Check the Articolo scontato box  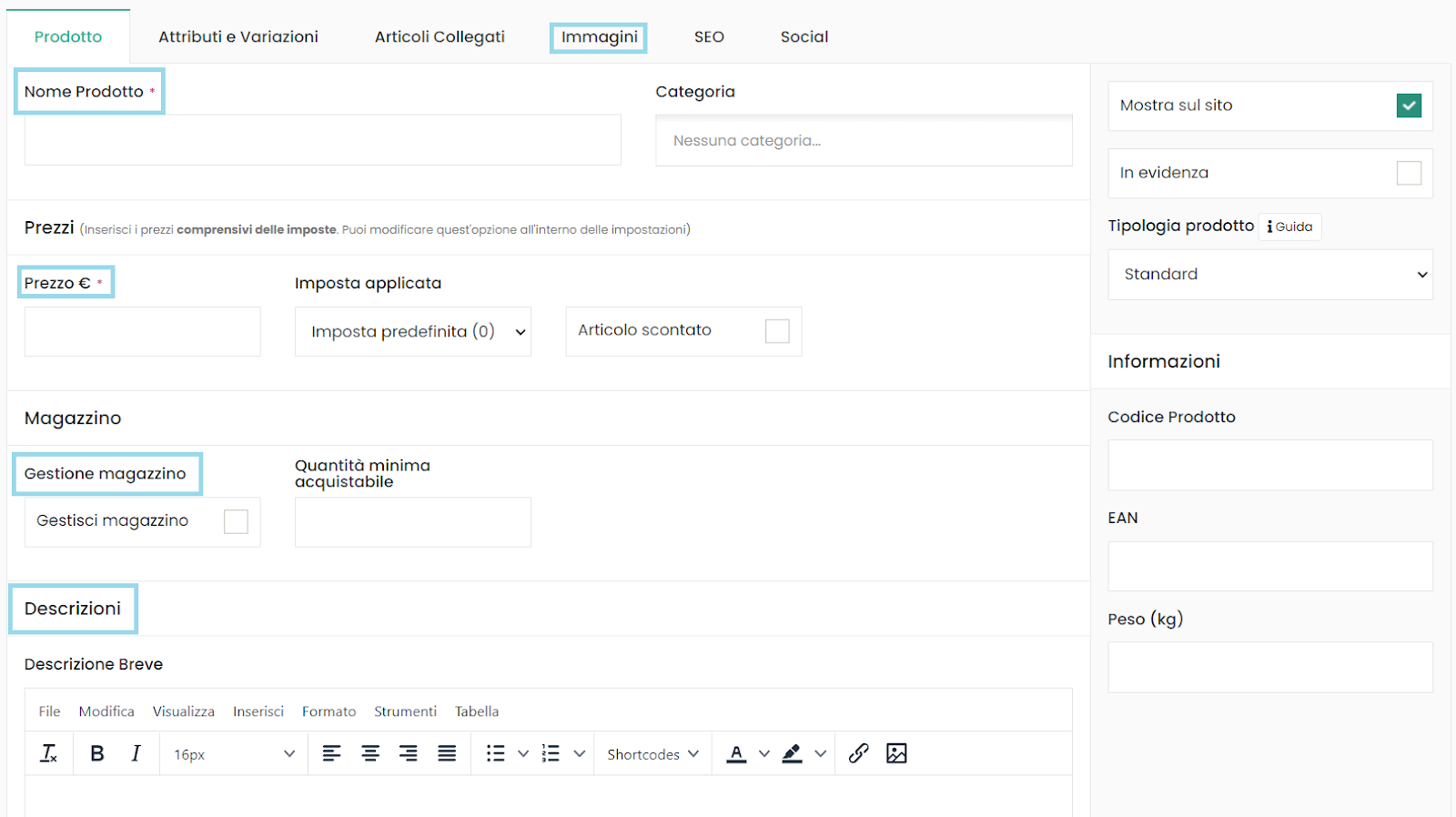[x=777, y=331]
